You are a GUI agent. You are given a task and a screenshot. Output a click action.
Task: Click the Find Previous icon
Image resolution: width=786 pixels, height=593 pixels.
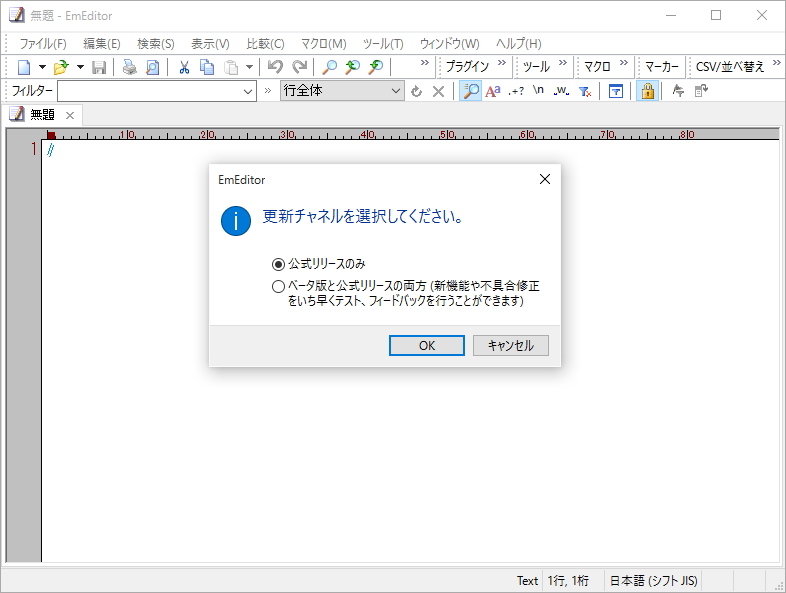(x=352, y=67)
